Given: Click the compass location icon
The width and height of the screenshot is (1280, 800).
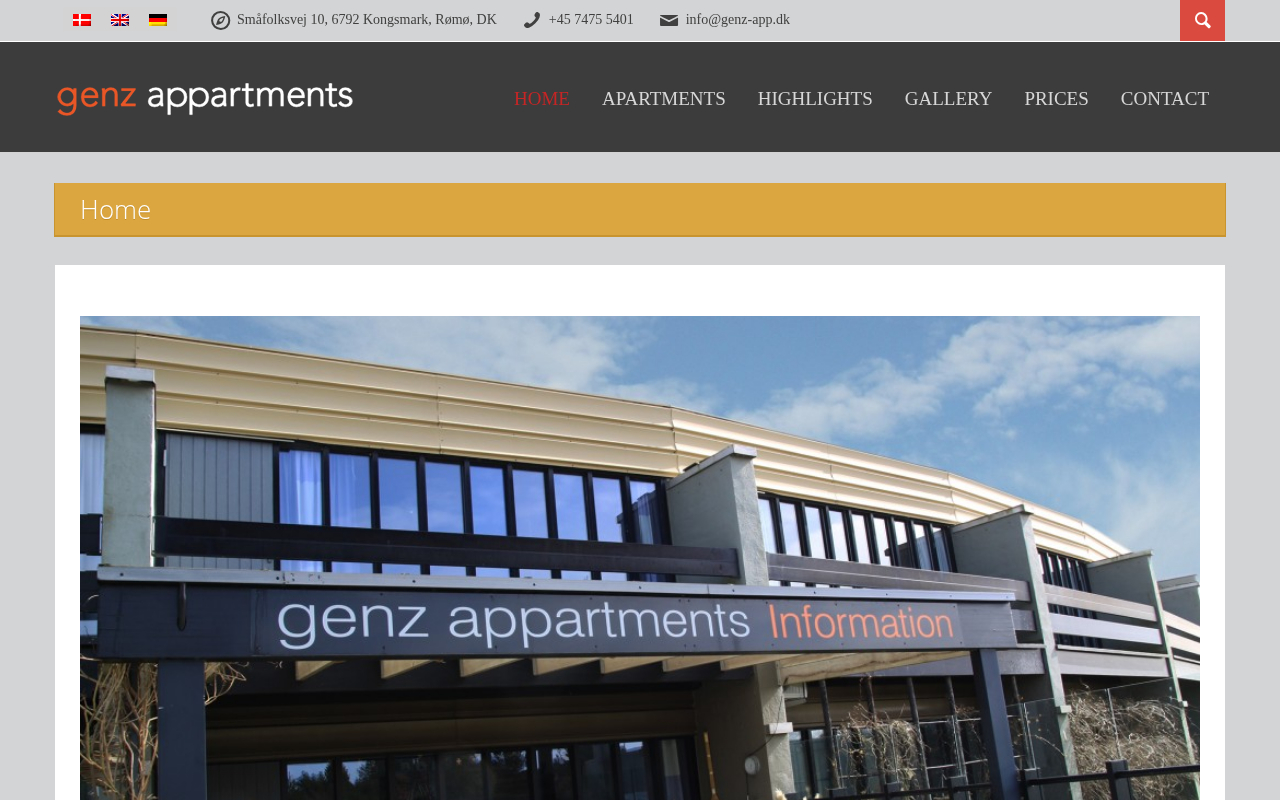Looking at the screenshot, I should coord(221,20).
